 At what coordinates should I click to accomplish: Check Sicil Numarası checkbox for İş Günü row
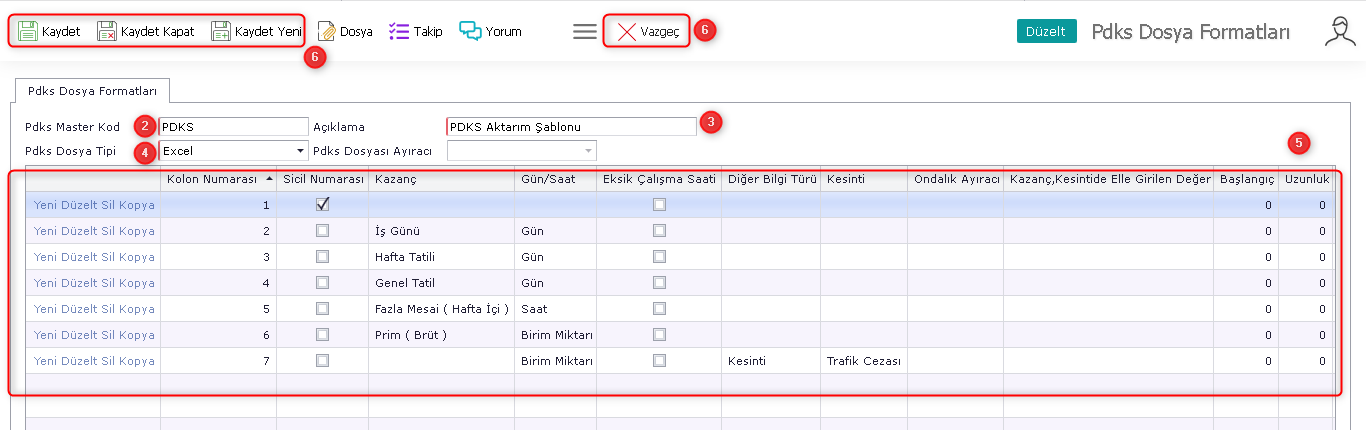(322, 230)
